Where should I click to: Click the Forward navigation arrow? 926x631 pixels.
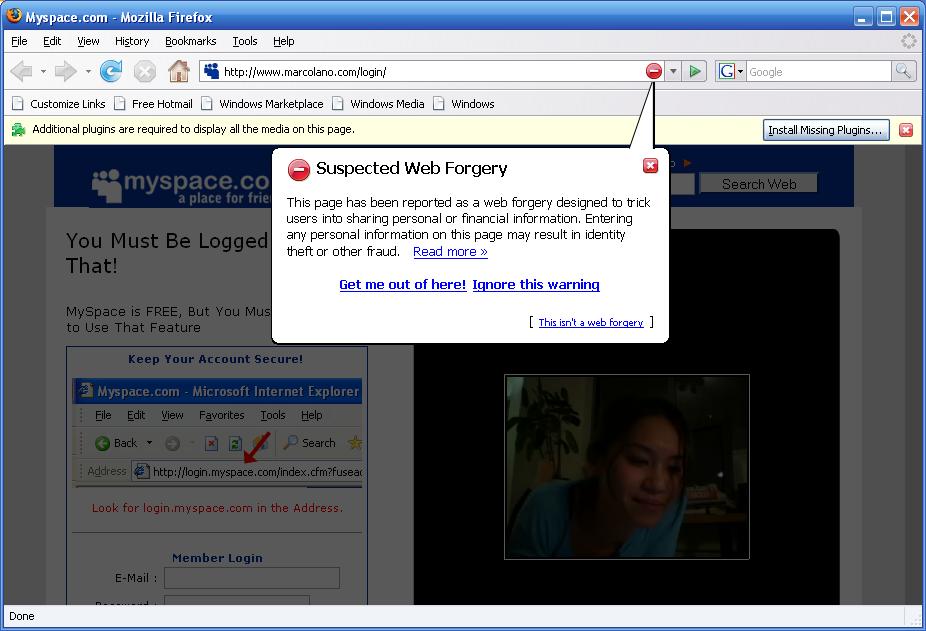(66, 71)
